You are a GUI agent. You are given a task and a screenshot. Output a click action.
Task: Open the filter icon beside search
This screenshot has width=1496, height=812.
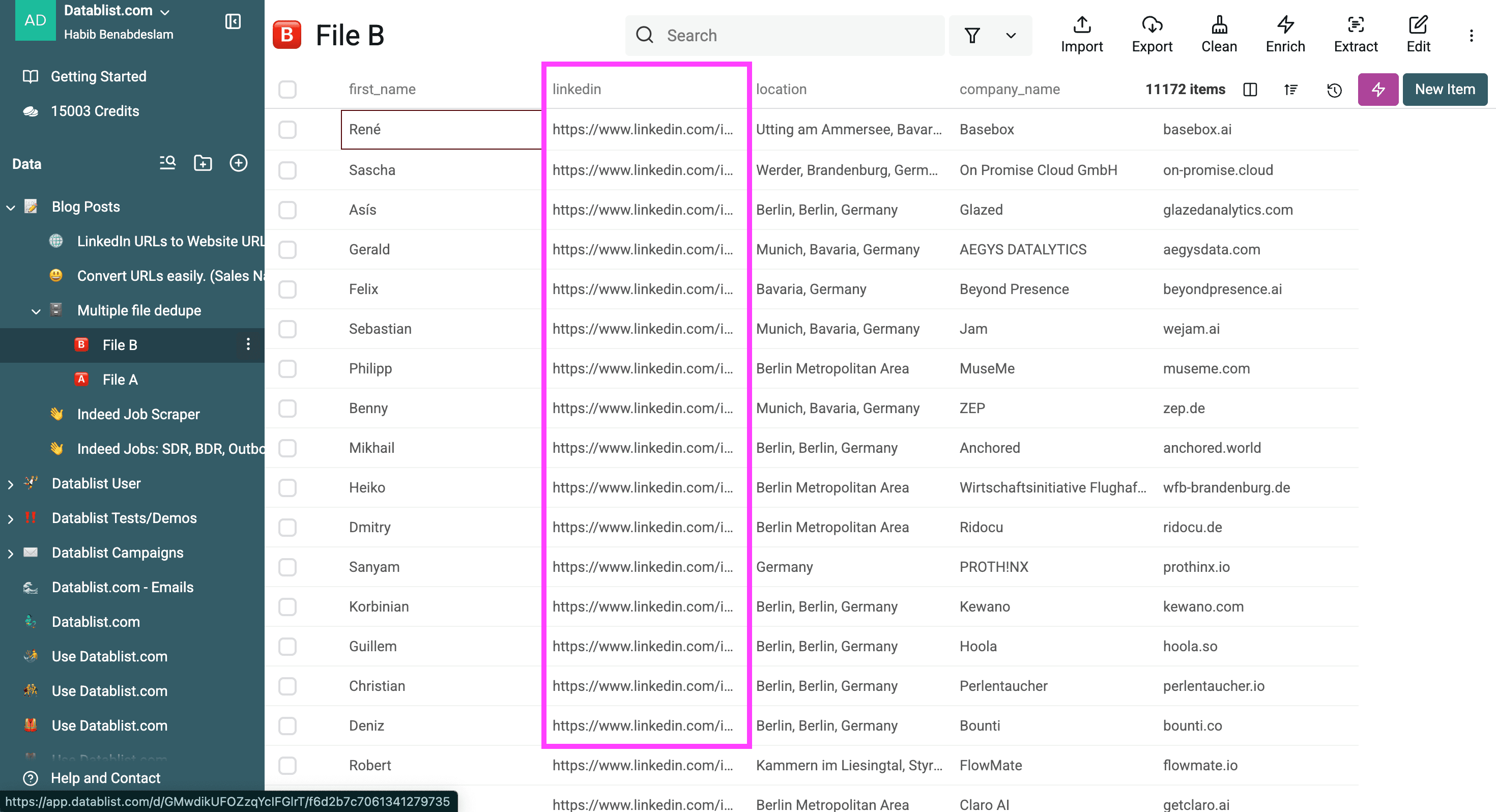tap(972, 35)
